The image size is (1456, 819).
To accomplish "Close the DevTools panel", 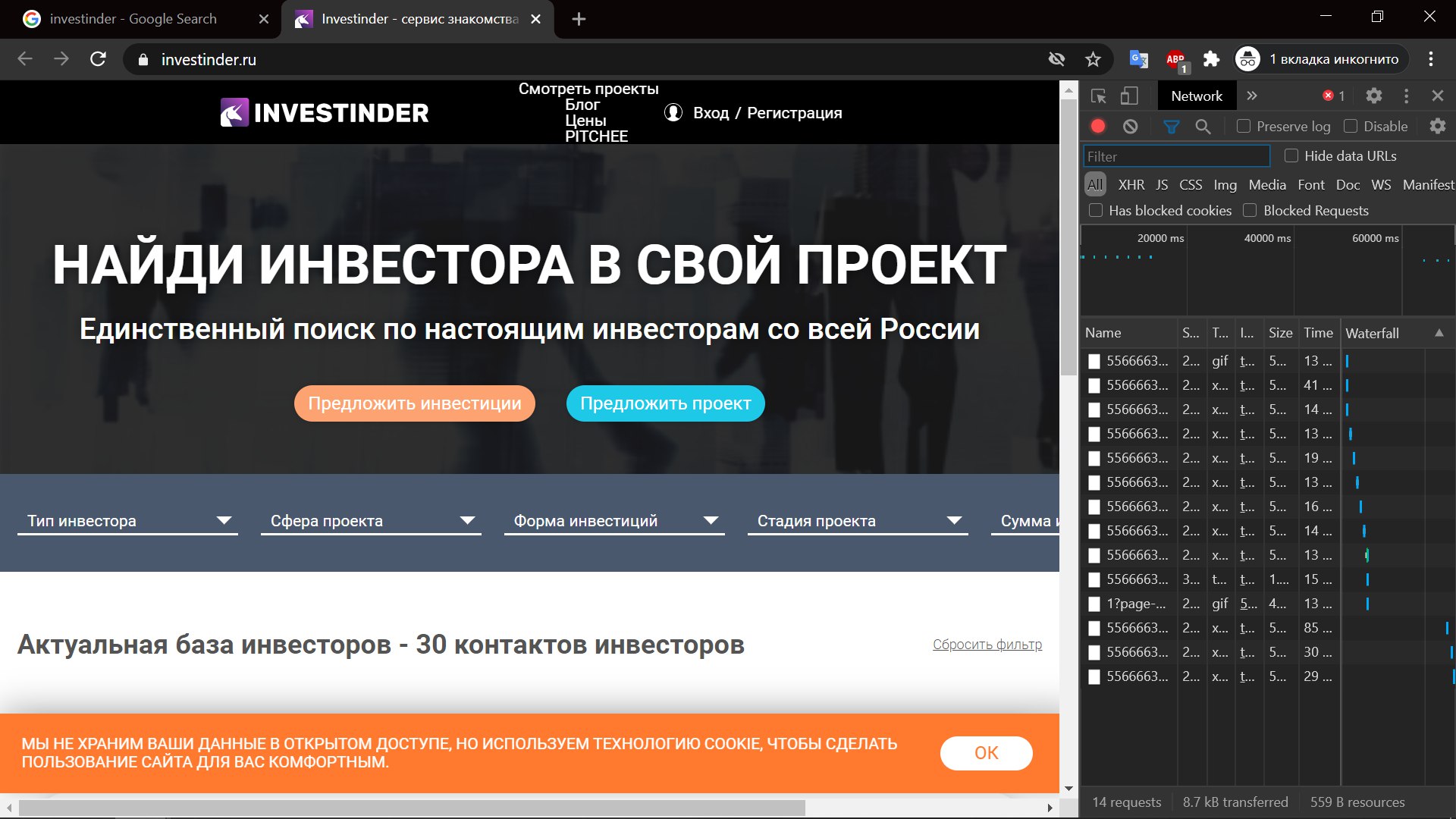I will tap(1438, 96).
